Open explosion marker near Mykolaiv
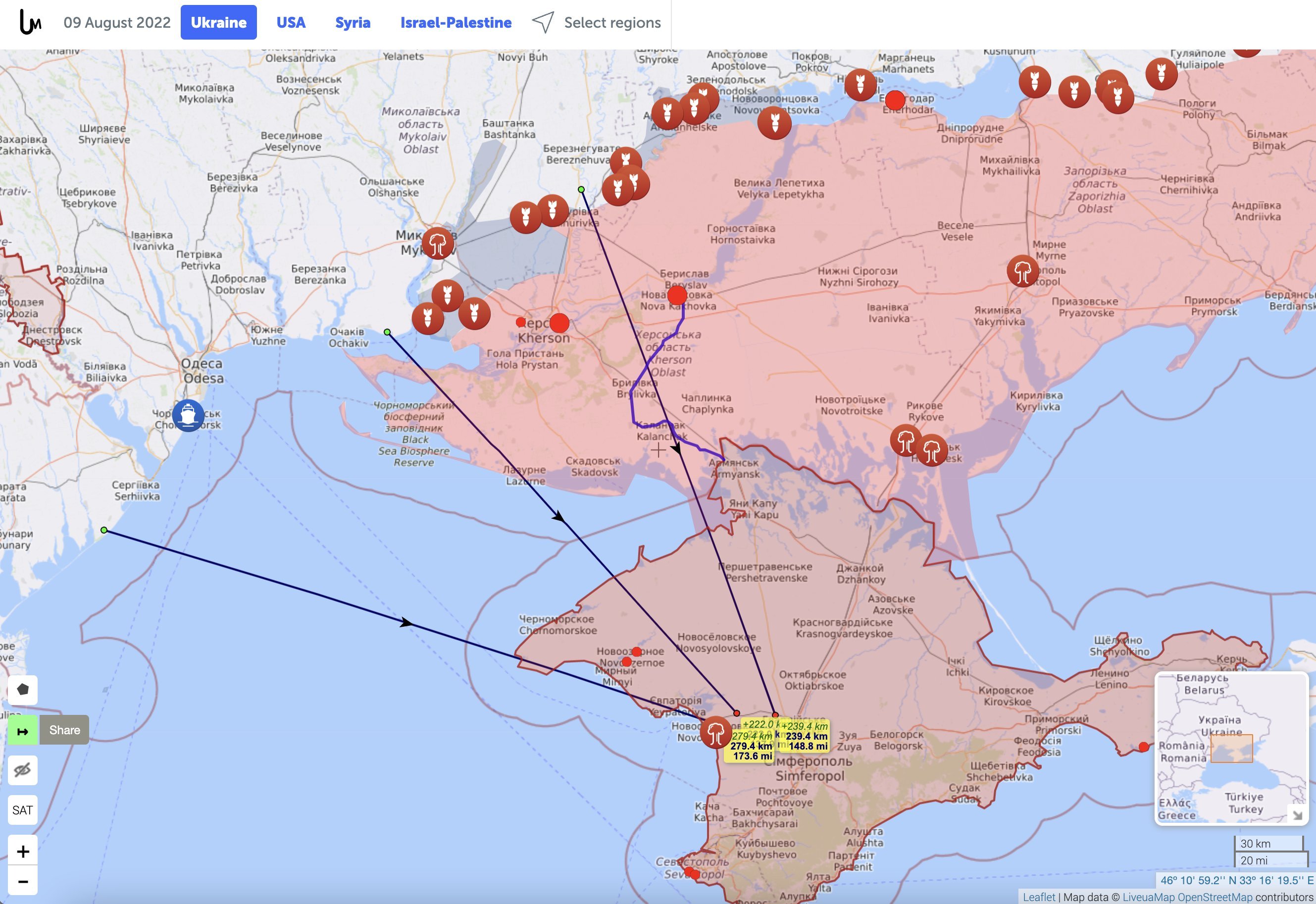The image size is (1316, 904). 437,244
